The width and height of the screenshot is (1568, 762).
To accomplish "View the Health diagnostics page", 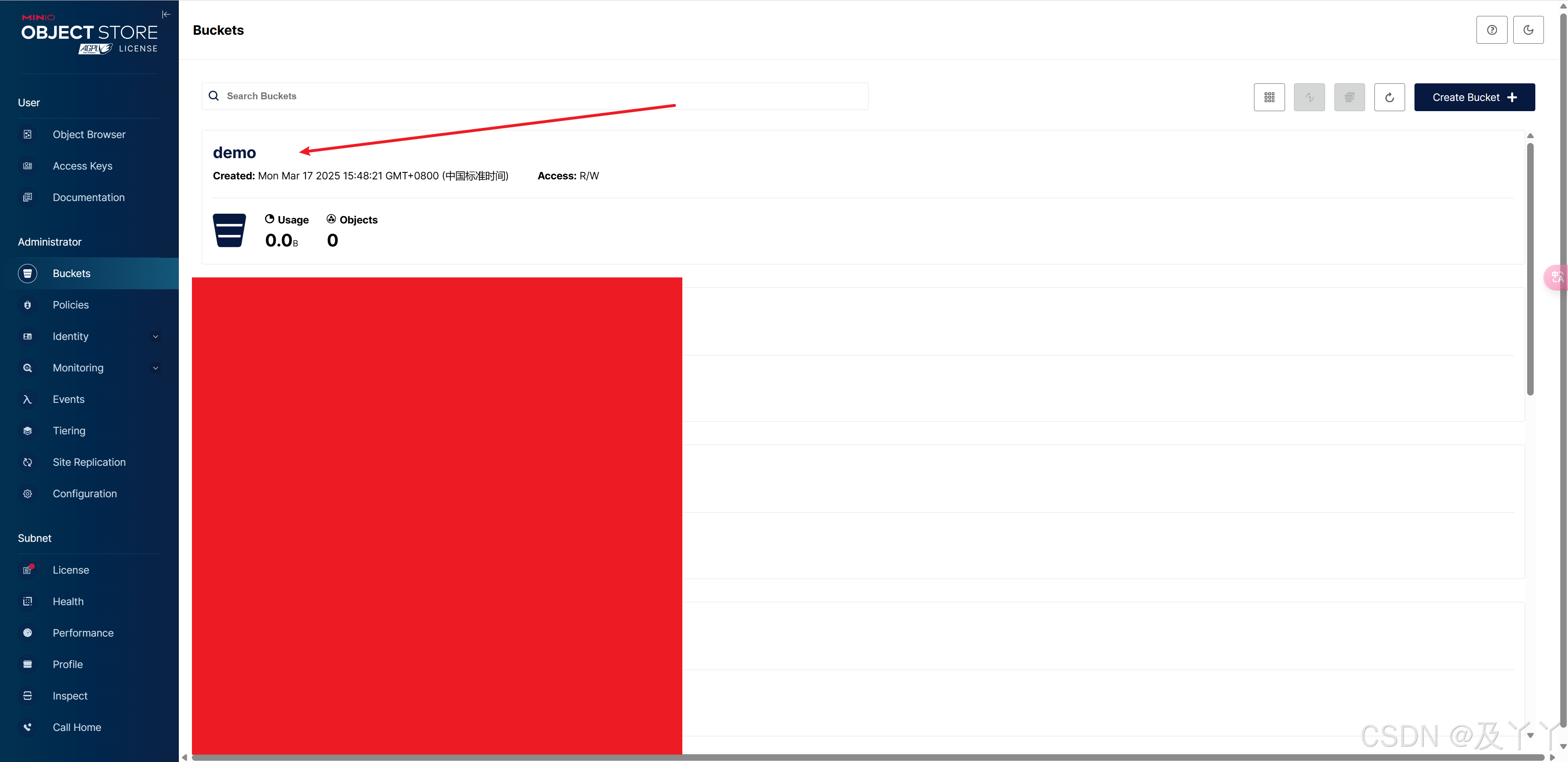I will pyautogui.click(x=89, y=602).
